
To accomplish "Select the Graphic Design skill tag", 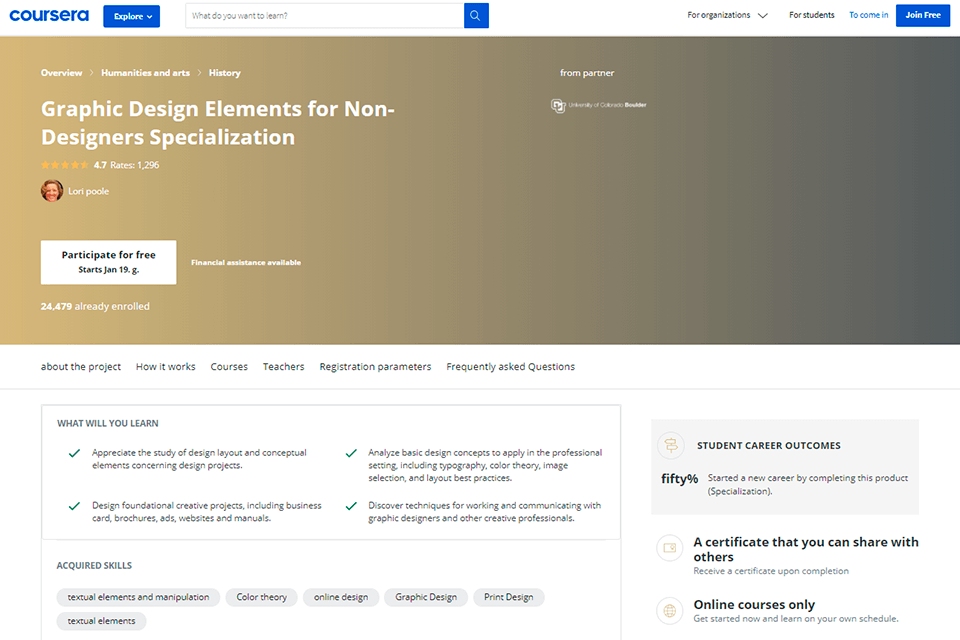I will [x=426, y=597].
